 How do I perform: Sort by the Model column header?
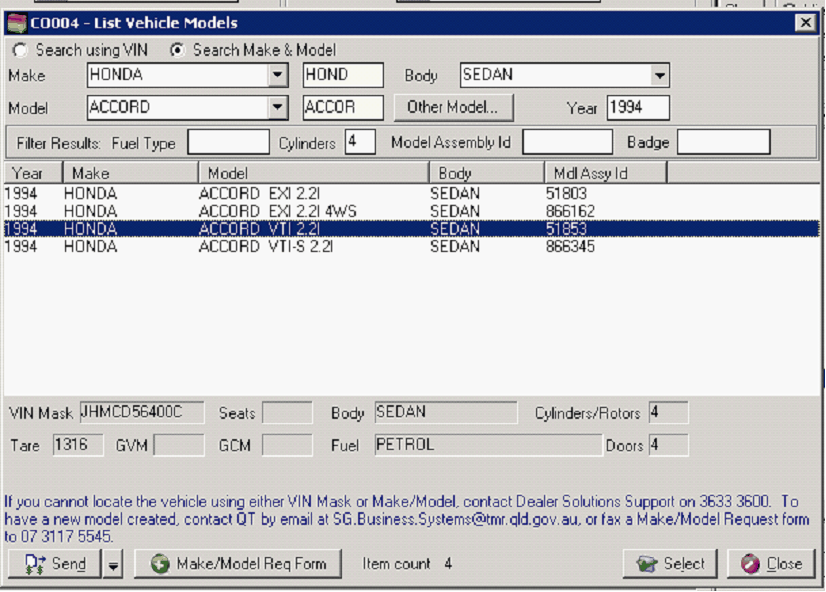pos(313,173)
